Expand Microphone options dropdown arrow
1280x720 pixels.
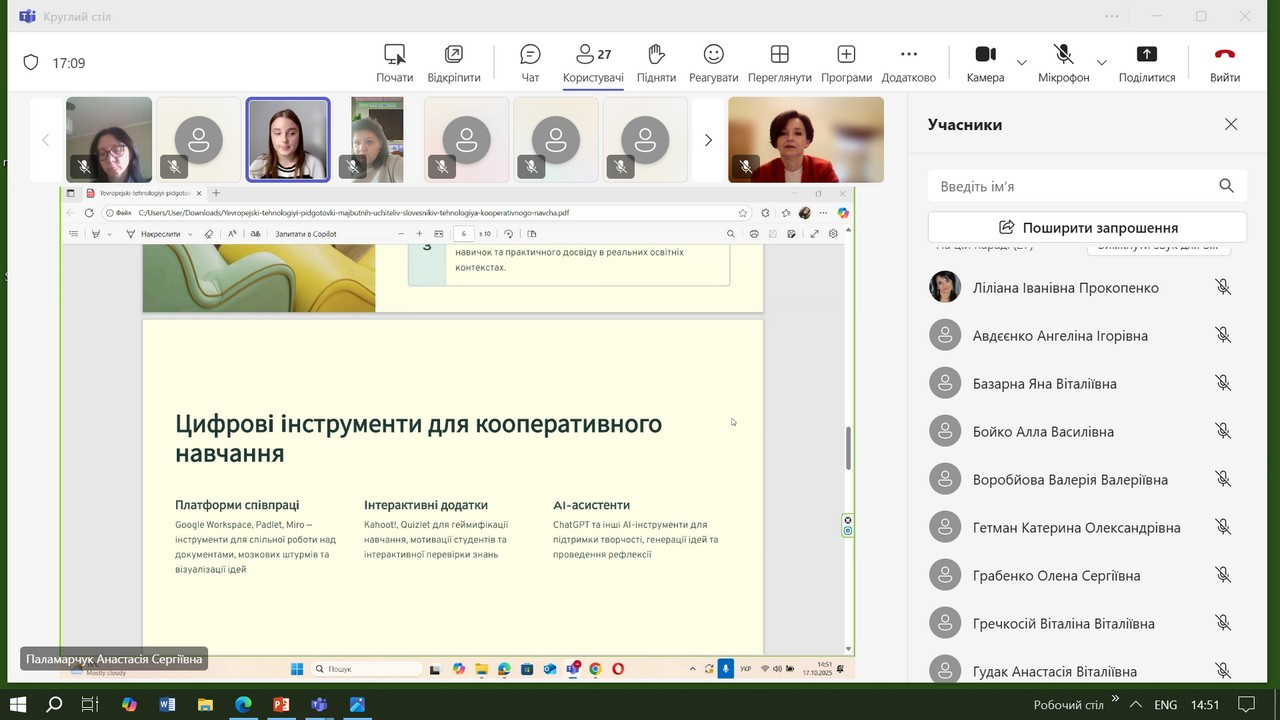1101,63
